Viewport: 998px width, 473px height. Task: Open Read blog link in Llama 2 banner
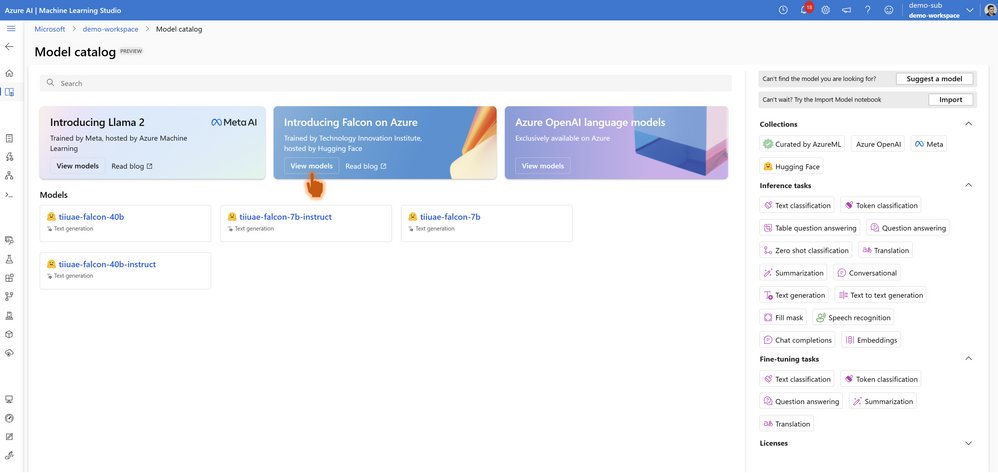coord(132,166)
